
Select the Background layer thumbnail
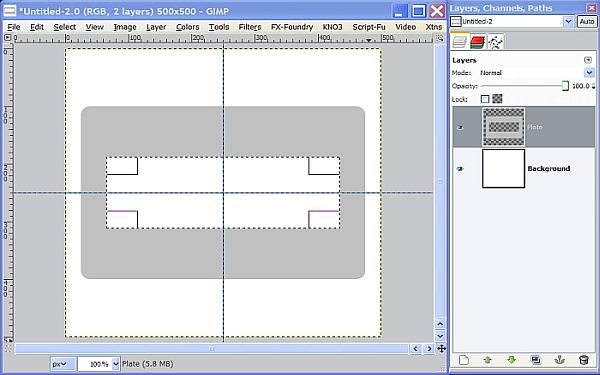[504, 168]
